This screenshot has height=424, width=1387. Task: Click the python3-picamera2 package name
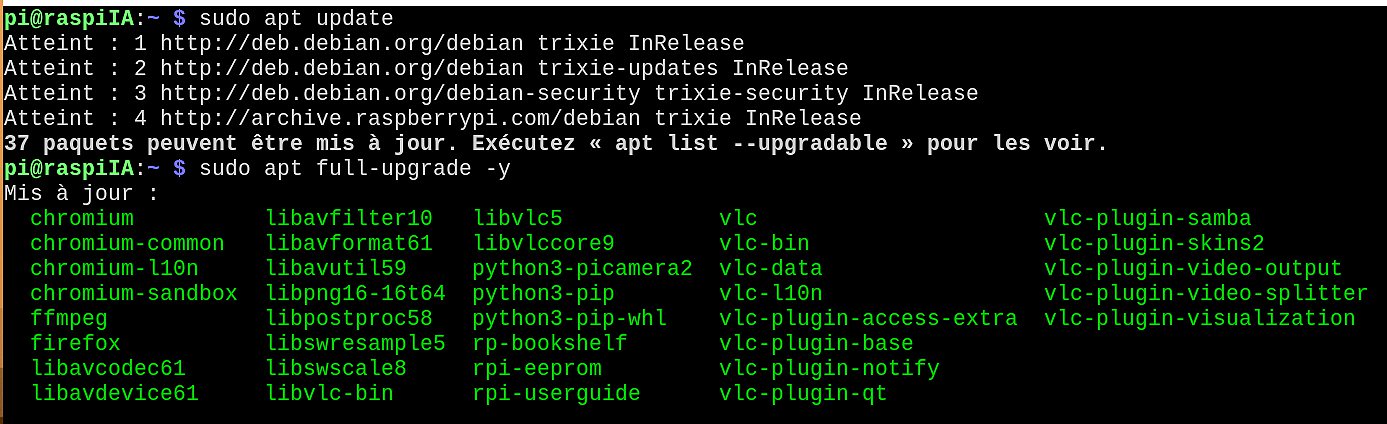click(582, 268)
